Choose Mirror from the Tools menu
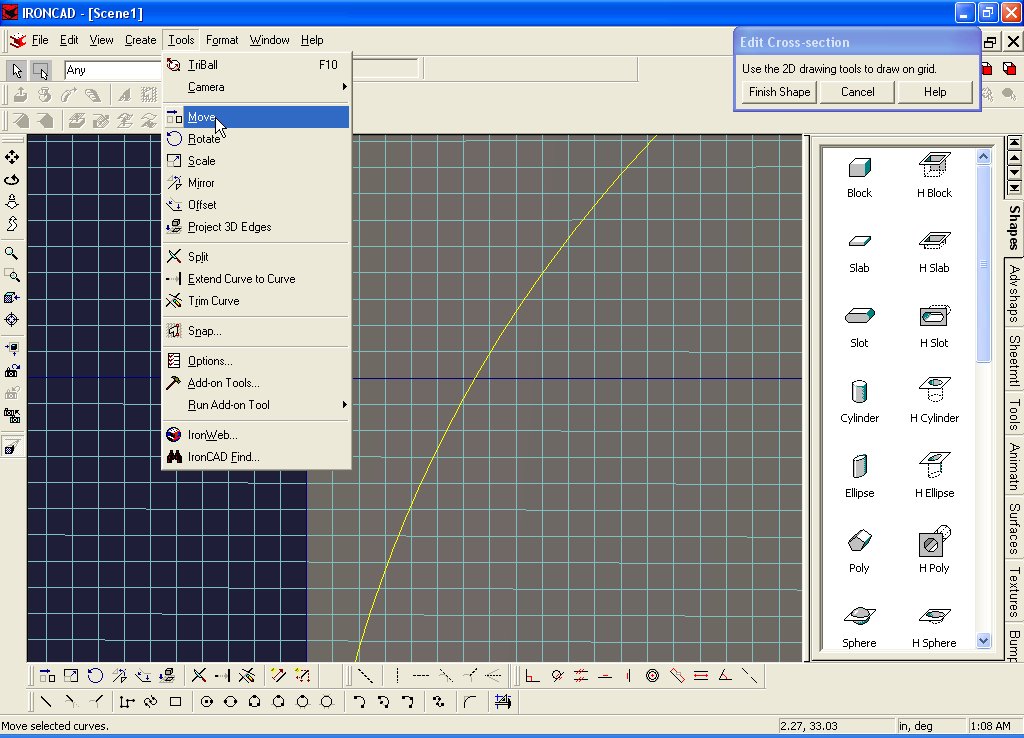This screenshot has height=738, width=1024. point(256,183)
